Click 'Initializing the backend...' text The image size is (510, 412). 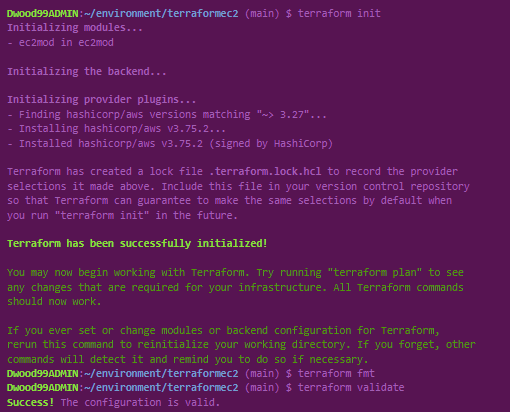pos(87,71)
